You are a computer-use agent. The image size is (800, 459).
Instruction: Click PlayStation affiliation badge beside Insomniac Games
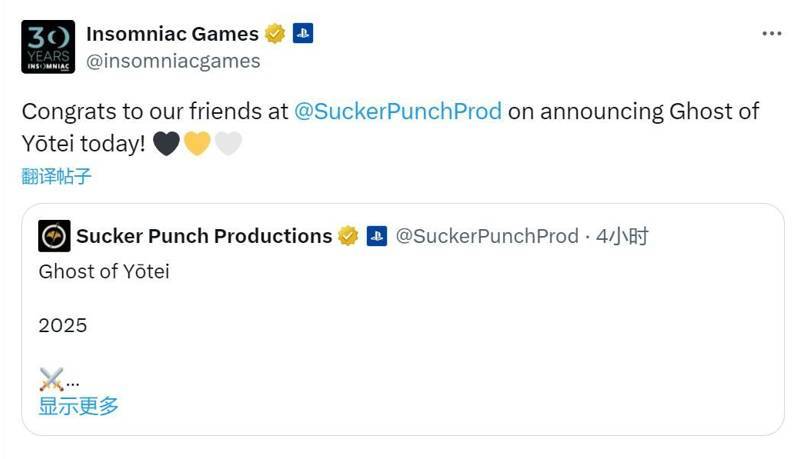[303, 33]
